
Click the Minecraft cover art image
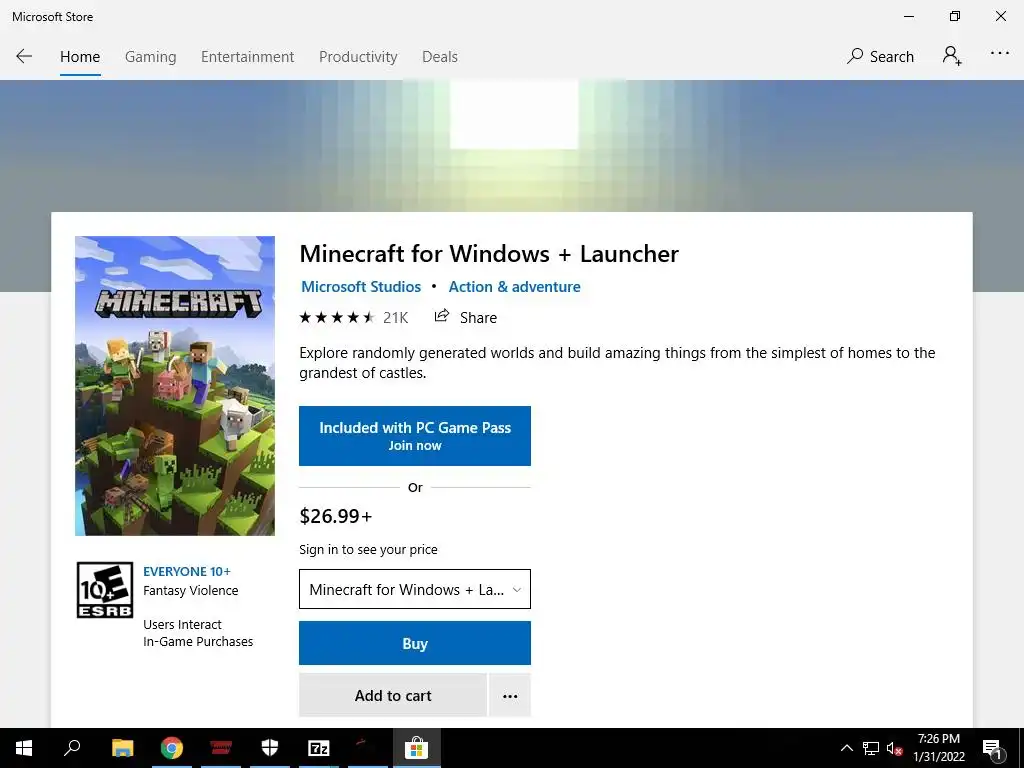(x=175, y=386)
